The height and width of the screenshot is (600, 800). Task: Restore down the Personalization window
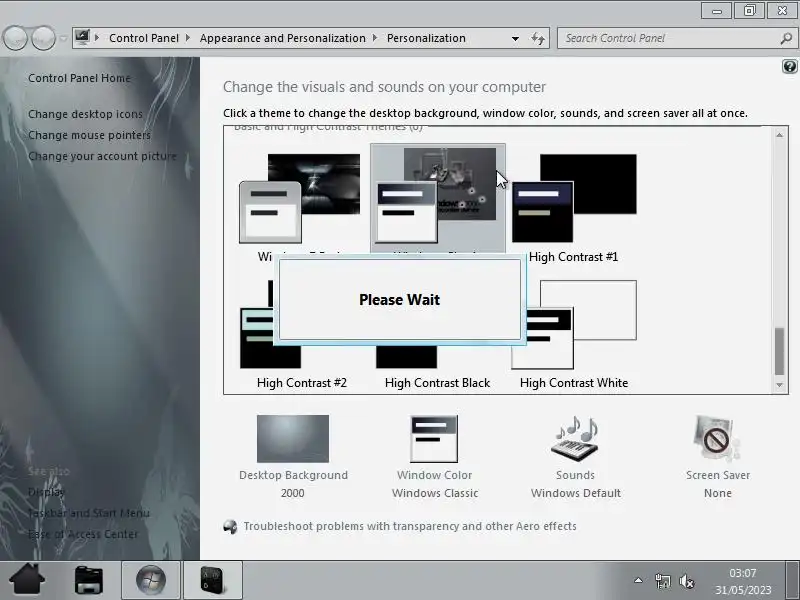tap(749, 11)
